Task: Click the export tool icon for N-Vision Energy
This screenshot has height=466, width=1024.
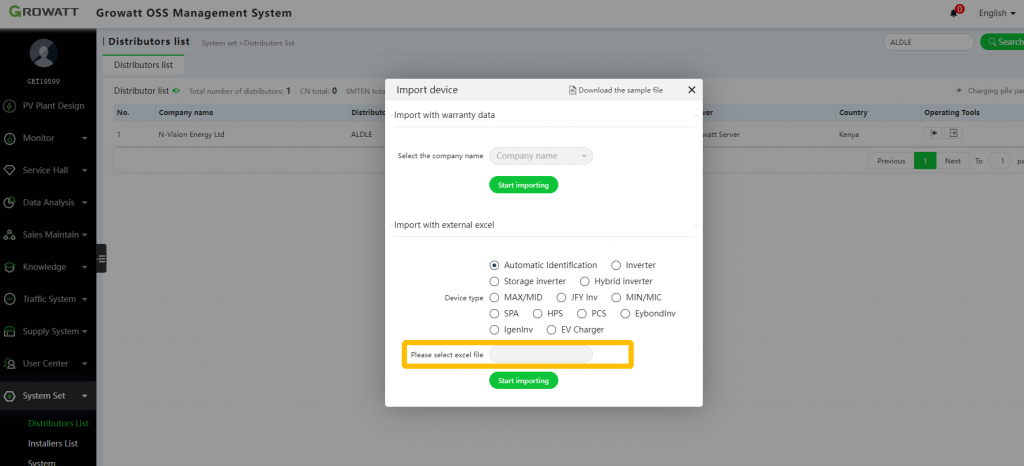Action: click(x=953, y=133)
